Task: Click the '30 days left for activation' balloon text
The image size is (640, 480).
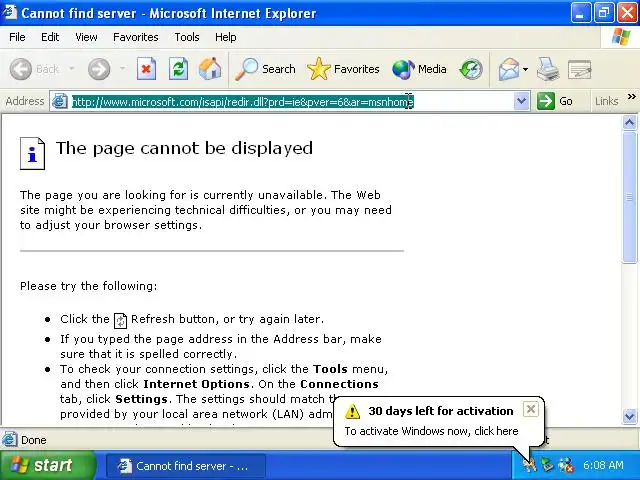Action: [x=441, y=411]
